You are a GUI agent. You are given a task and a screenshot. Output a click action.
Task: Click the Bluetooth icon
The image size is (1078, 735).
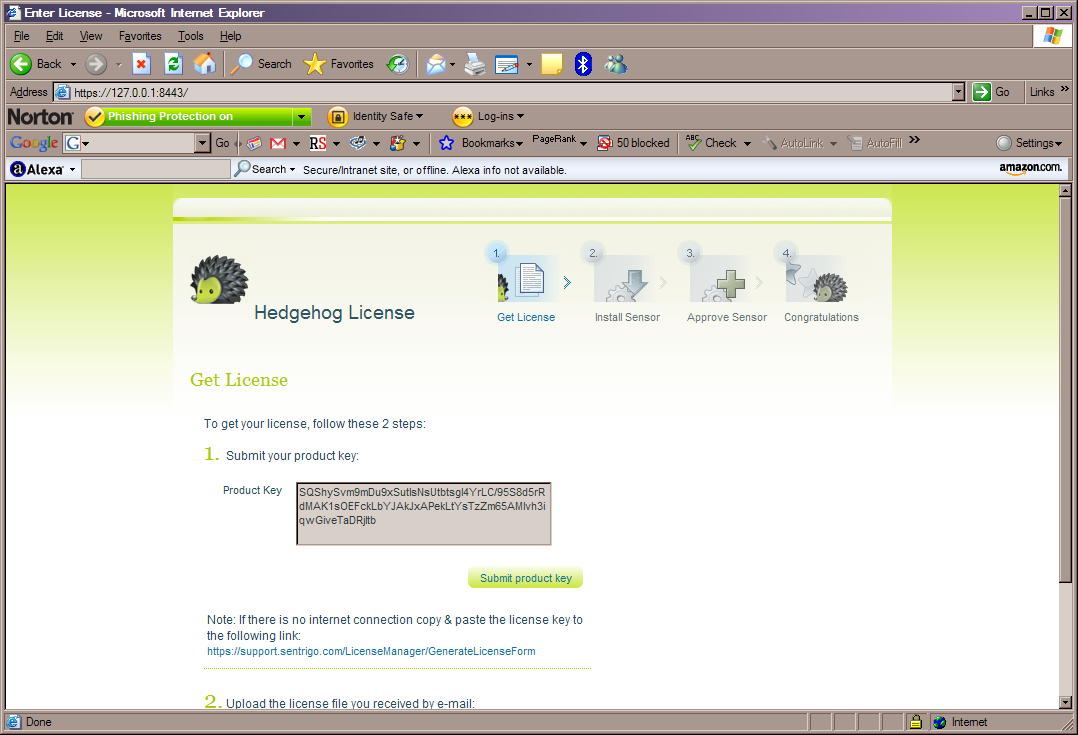[583, 64]
